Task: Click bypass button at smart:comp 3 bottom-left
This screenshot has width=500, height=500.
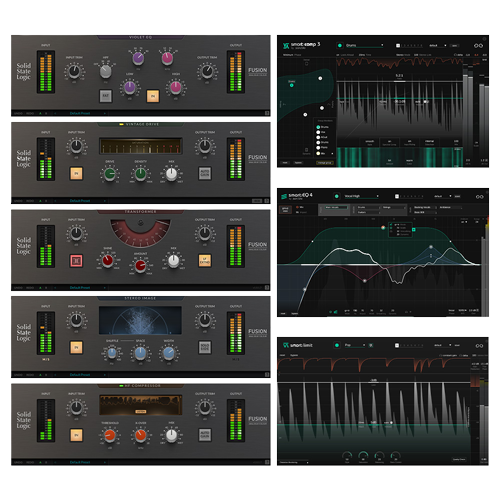Action: point(297,163)
